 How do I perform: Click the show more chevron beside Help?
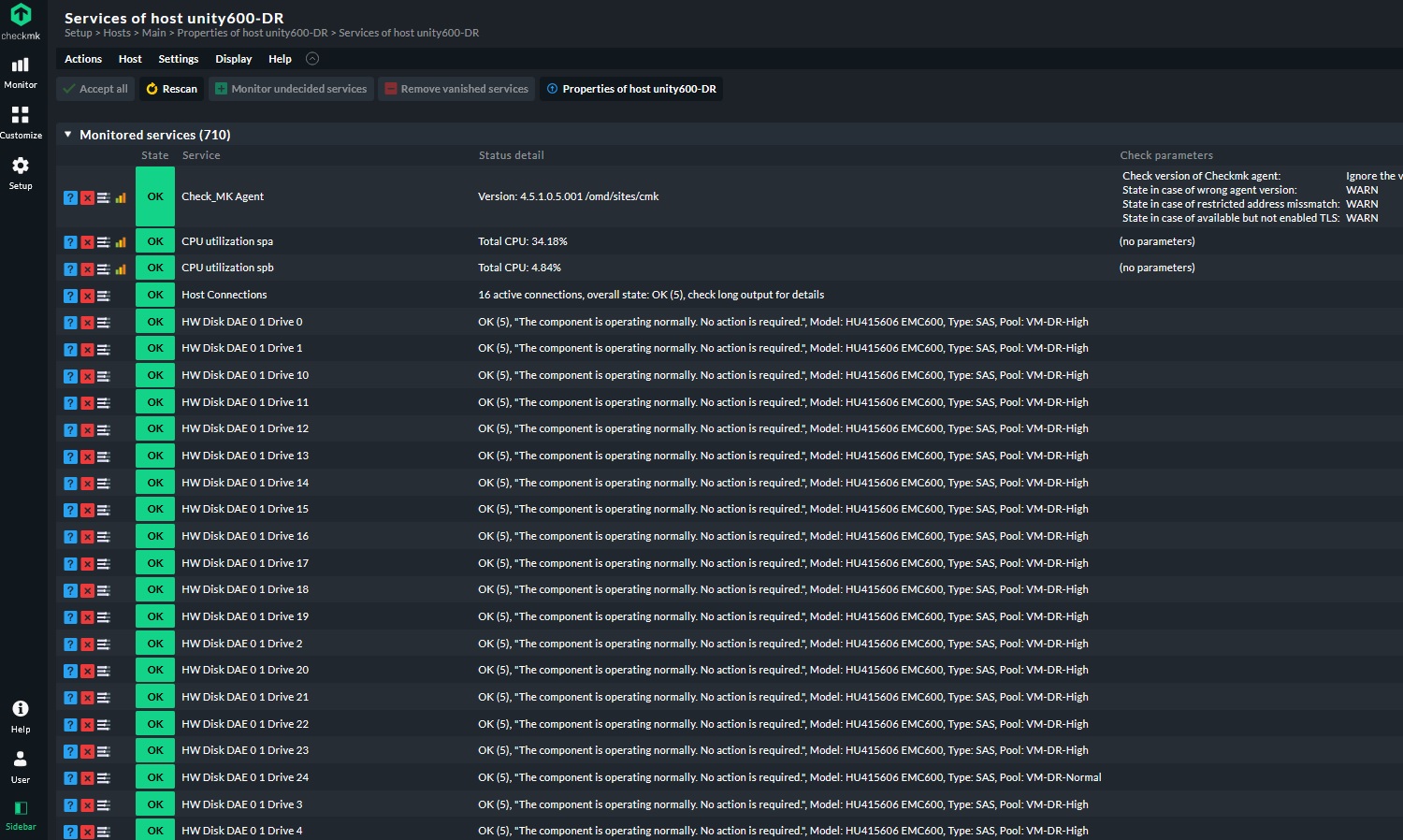(312, 59)
